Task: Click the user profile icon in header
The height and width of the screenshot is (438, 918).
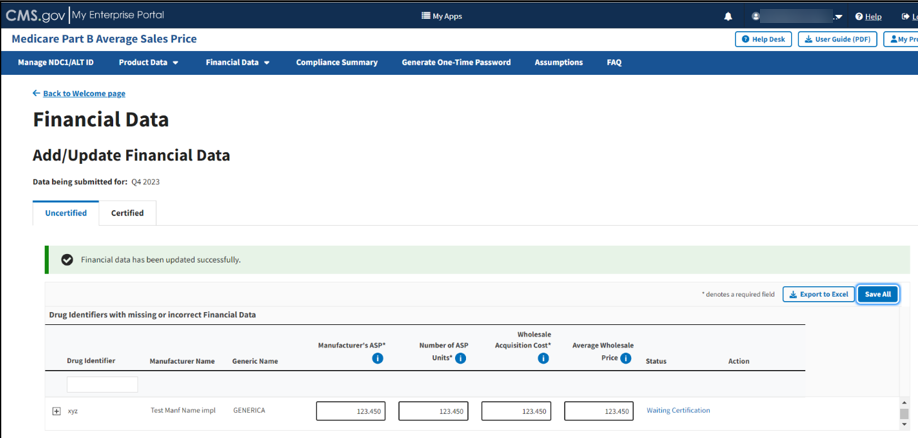Action: click(756, 16)
